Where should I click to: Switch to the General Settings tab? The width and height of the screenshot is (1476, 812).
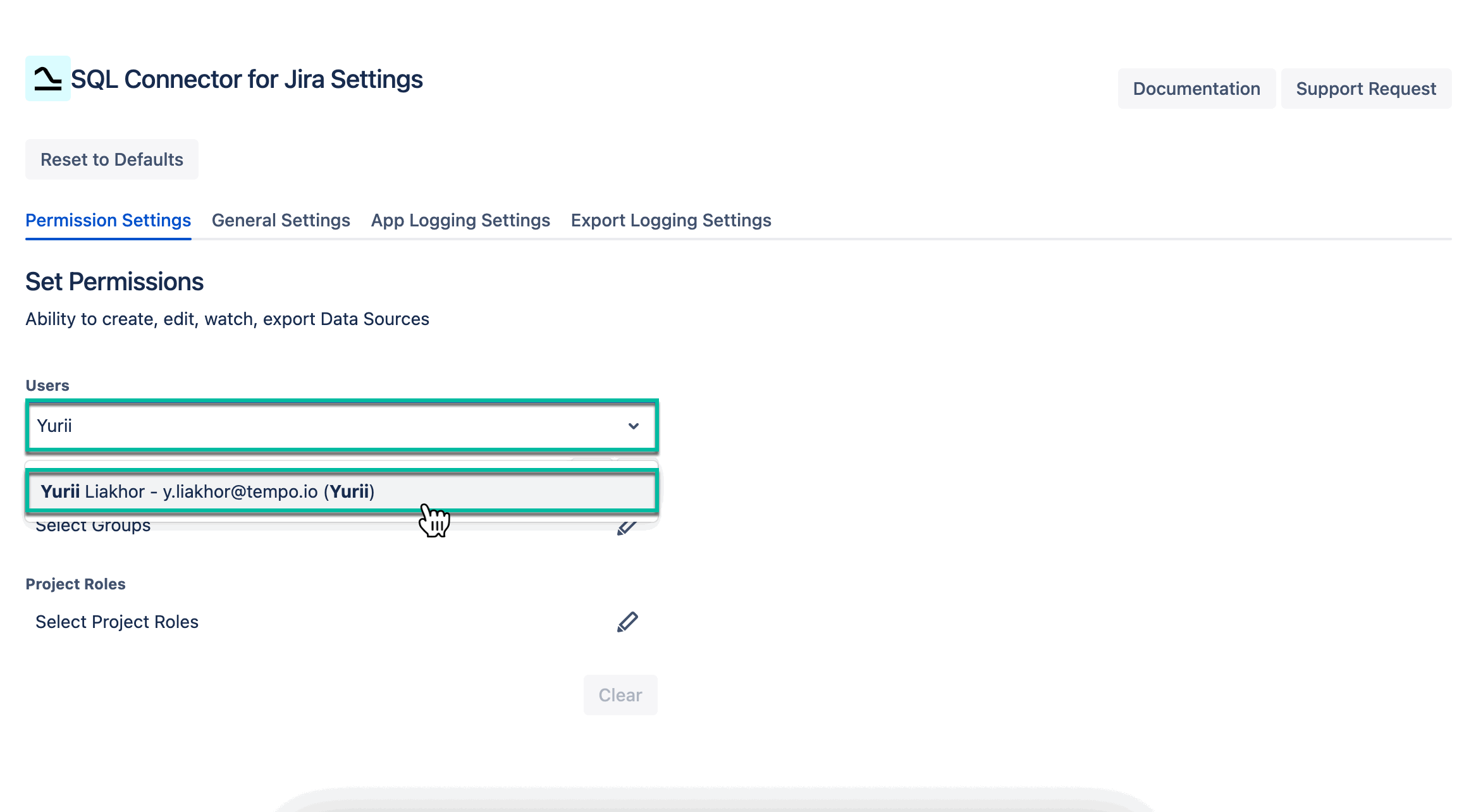tap(281, 220)
